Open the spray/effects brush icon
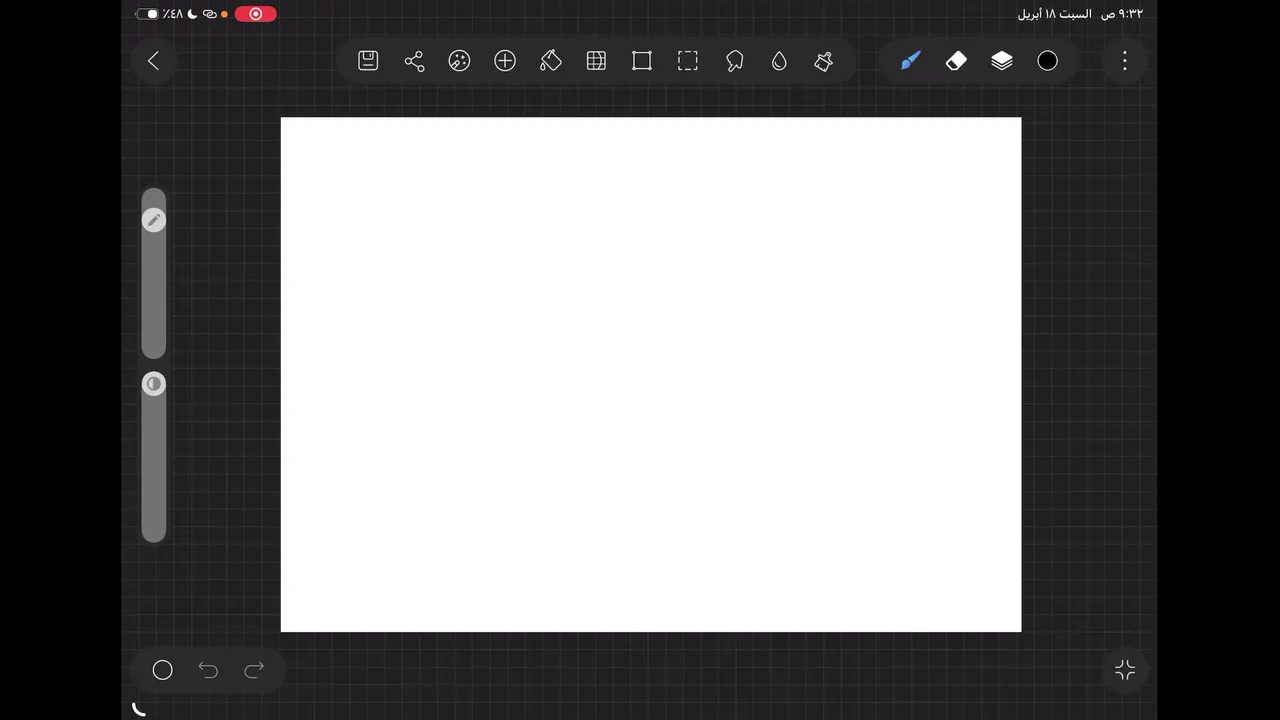 point(824,61)
